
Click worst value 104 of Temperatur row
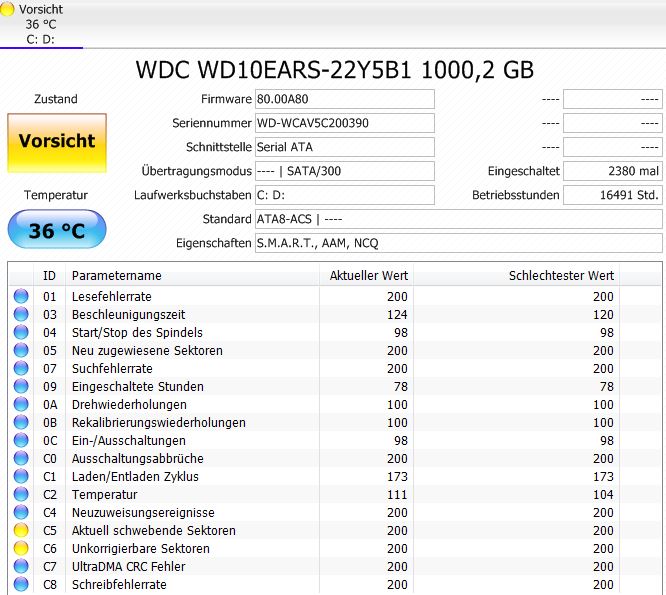click(603, 495)
